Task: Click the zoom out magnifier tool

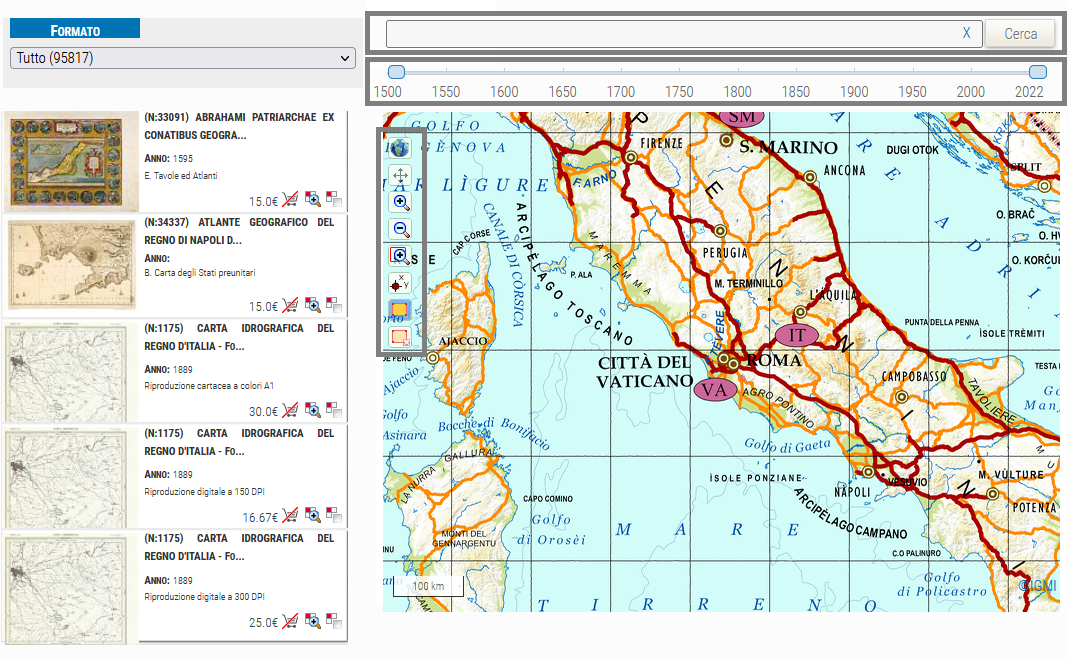Action: click(x=400, y=229)
